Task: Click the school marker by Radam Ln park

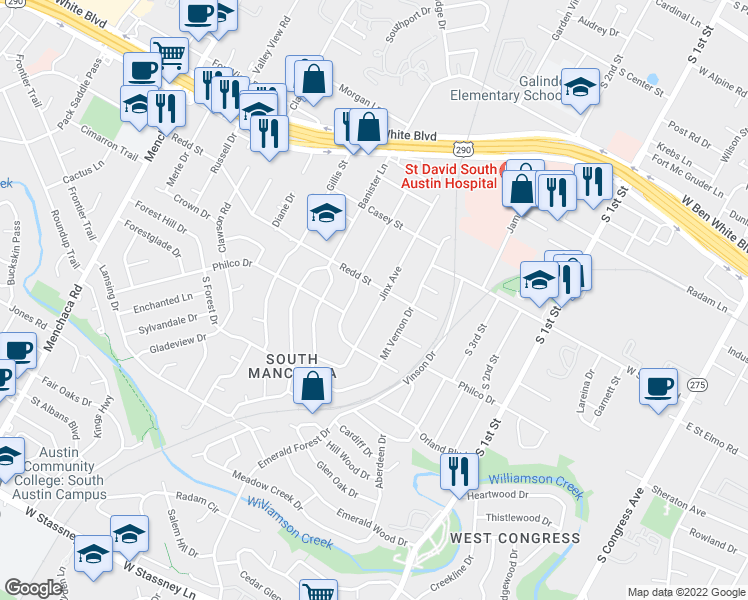Action: [539, 282]
